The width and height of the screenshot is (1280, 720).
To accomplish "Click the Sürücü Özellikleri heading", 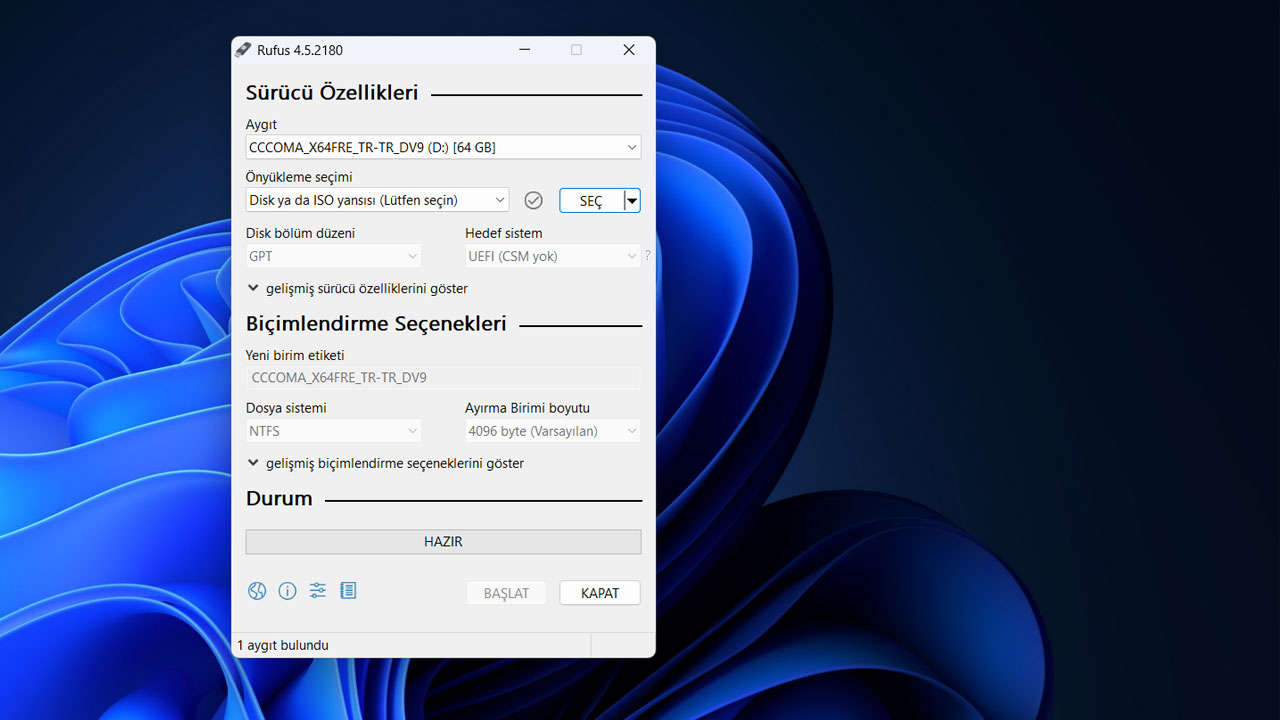I will point(332,93).
